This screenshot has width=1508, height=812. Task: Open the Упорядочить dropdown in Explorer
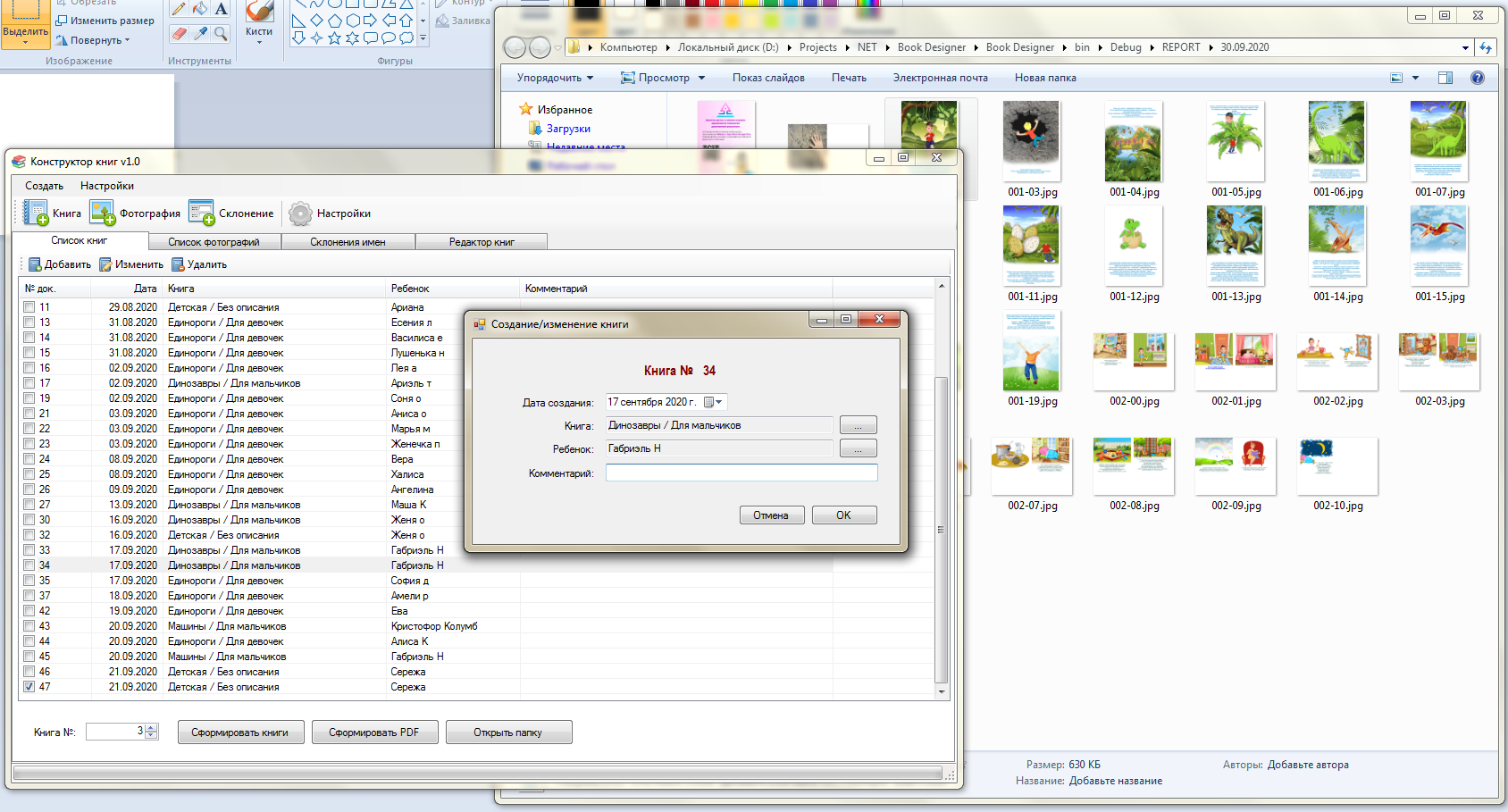[x=555, y=78]
